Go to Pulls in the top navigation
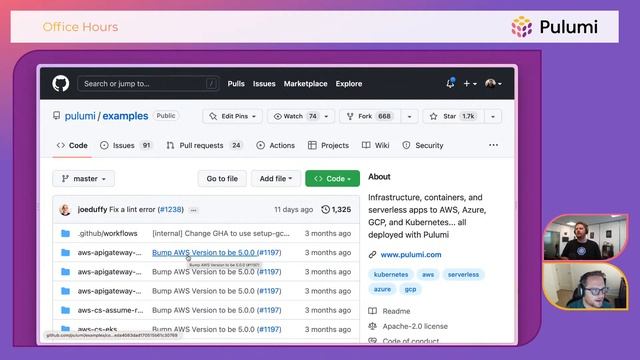The image size is (640, 360). click(236, 84)
